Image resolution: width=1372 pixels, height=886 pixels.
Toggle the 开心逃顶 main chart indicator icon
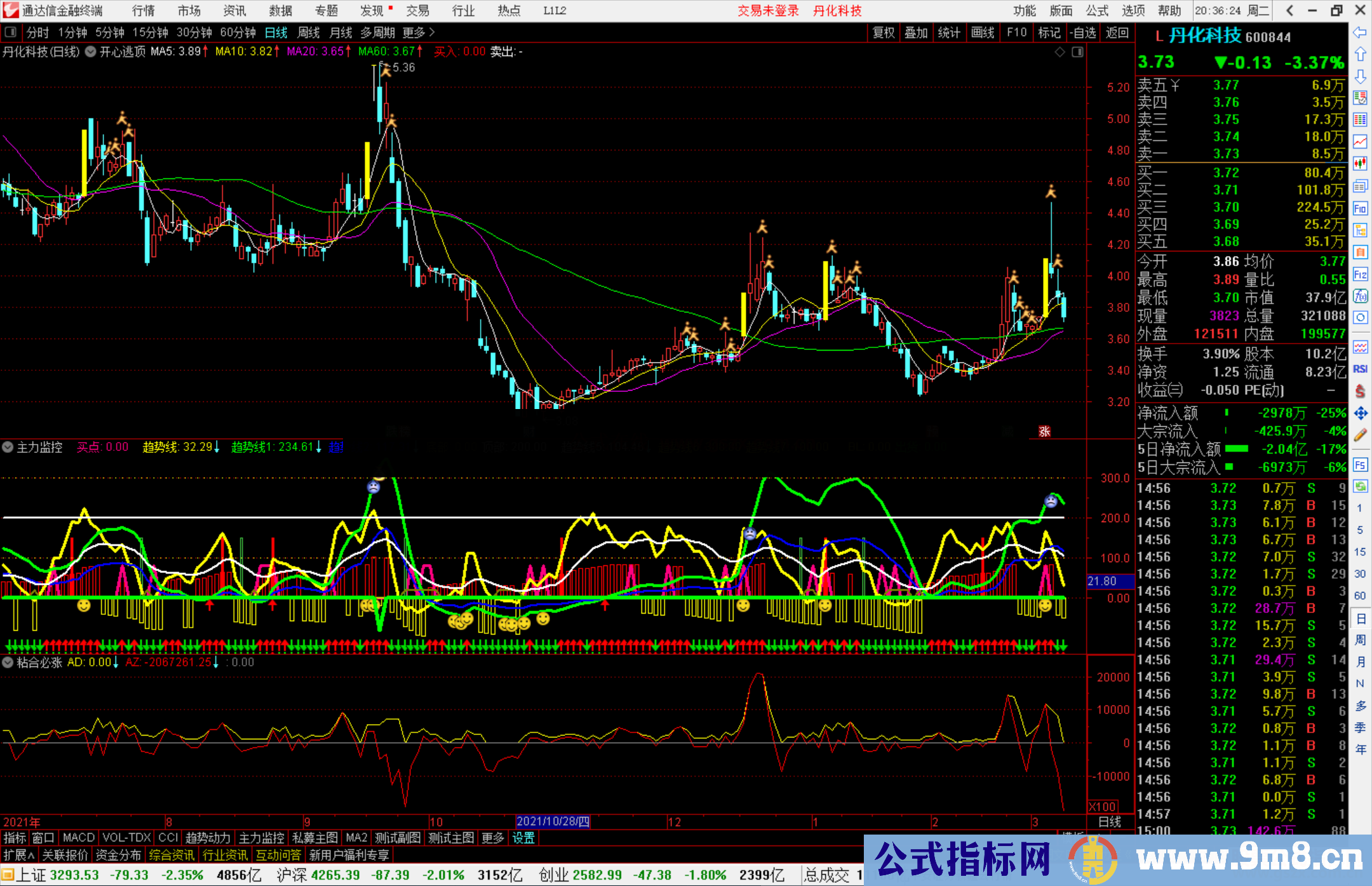tap(91, 51)
